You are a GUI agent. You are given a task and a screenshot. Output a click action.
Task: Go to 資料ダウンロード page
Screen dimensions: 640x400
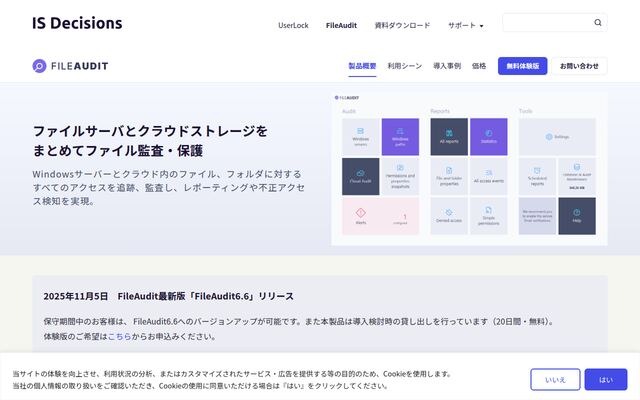(x=402, y=25)
